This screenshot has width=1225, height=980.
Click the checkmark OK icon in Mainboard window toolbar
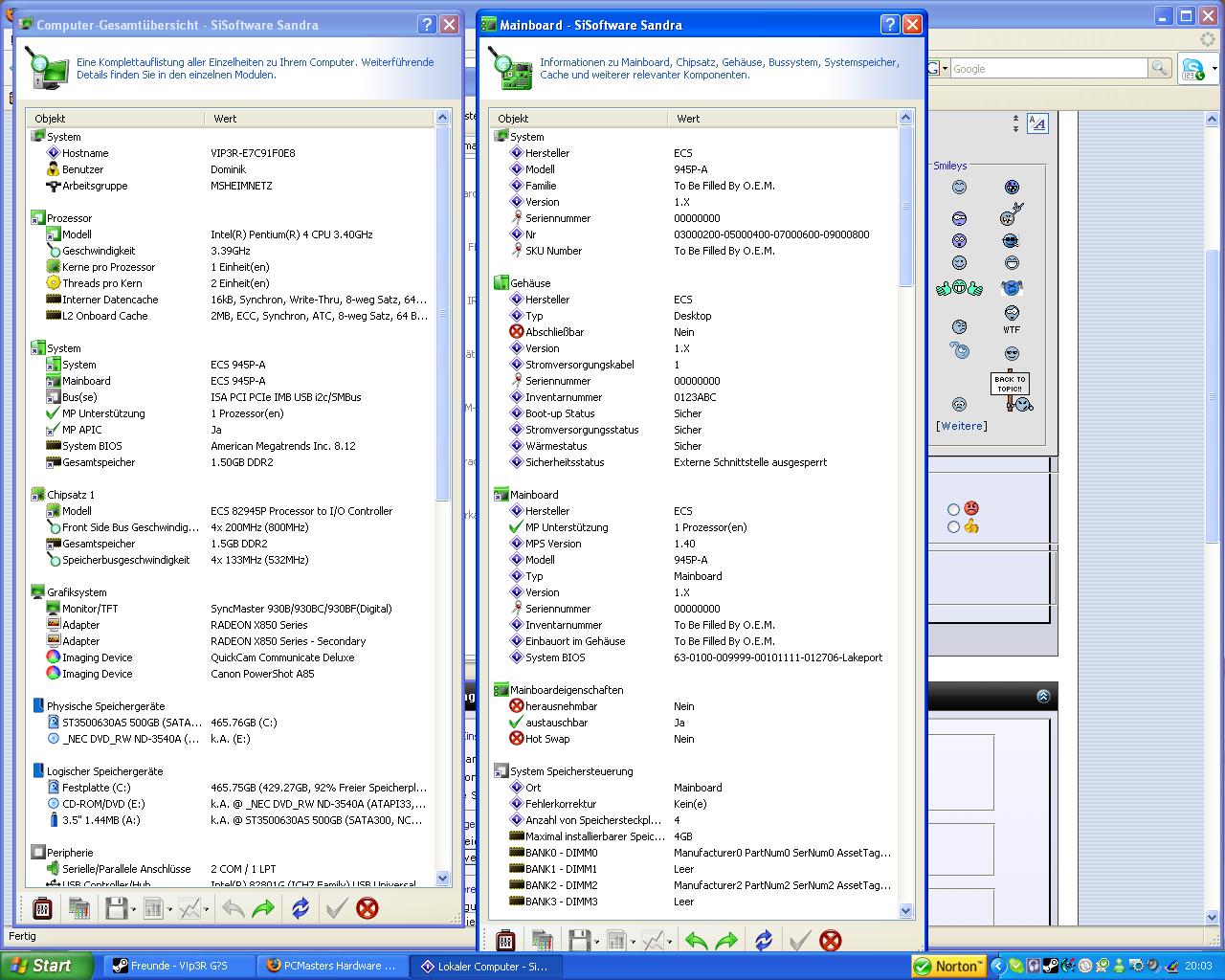pos(799,941)
